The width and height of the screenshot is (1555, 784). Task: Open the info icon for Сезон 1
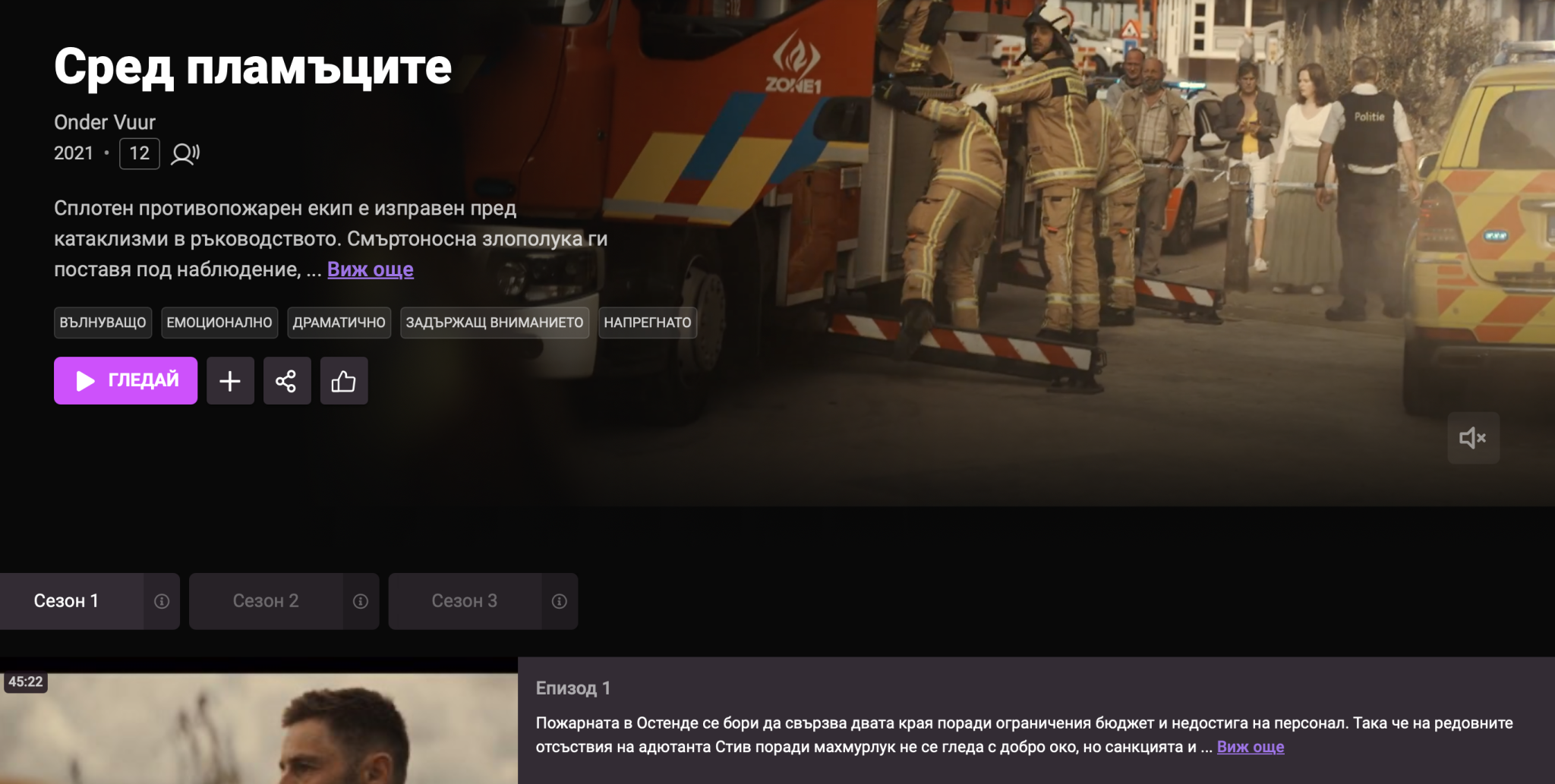pyautogui.click(x=162, y=601)
